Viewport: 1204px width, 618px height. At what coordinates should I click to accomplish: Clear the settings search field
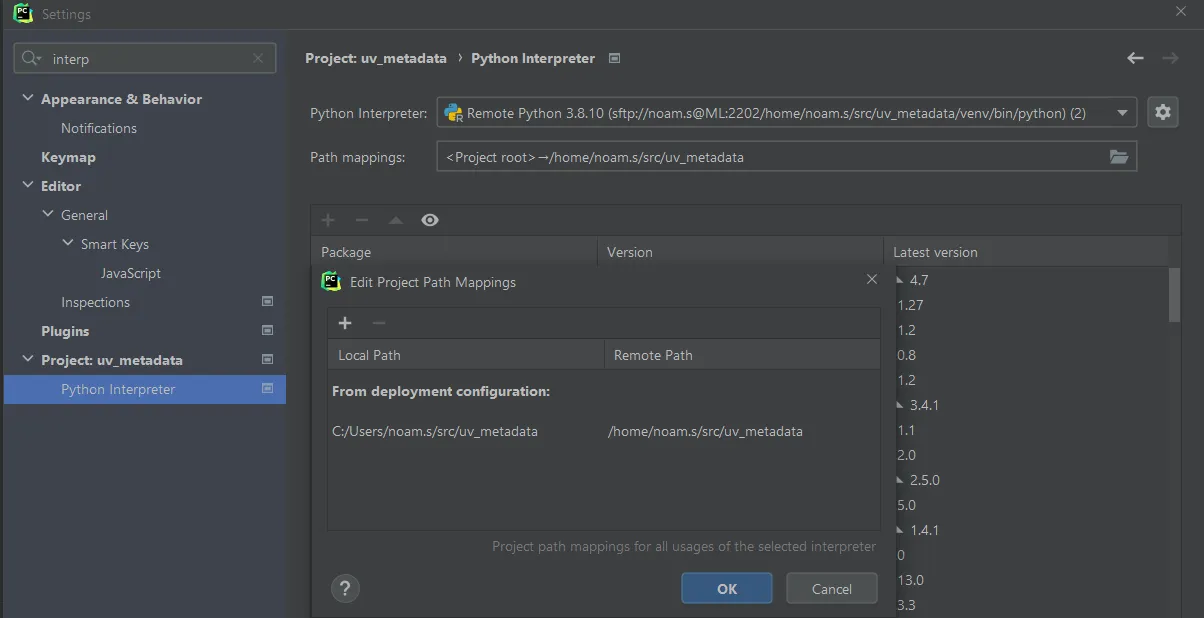[258, 59]
